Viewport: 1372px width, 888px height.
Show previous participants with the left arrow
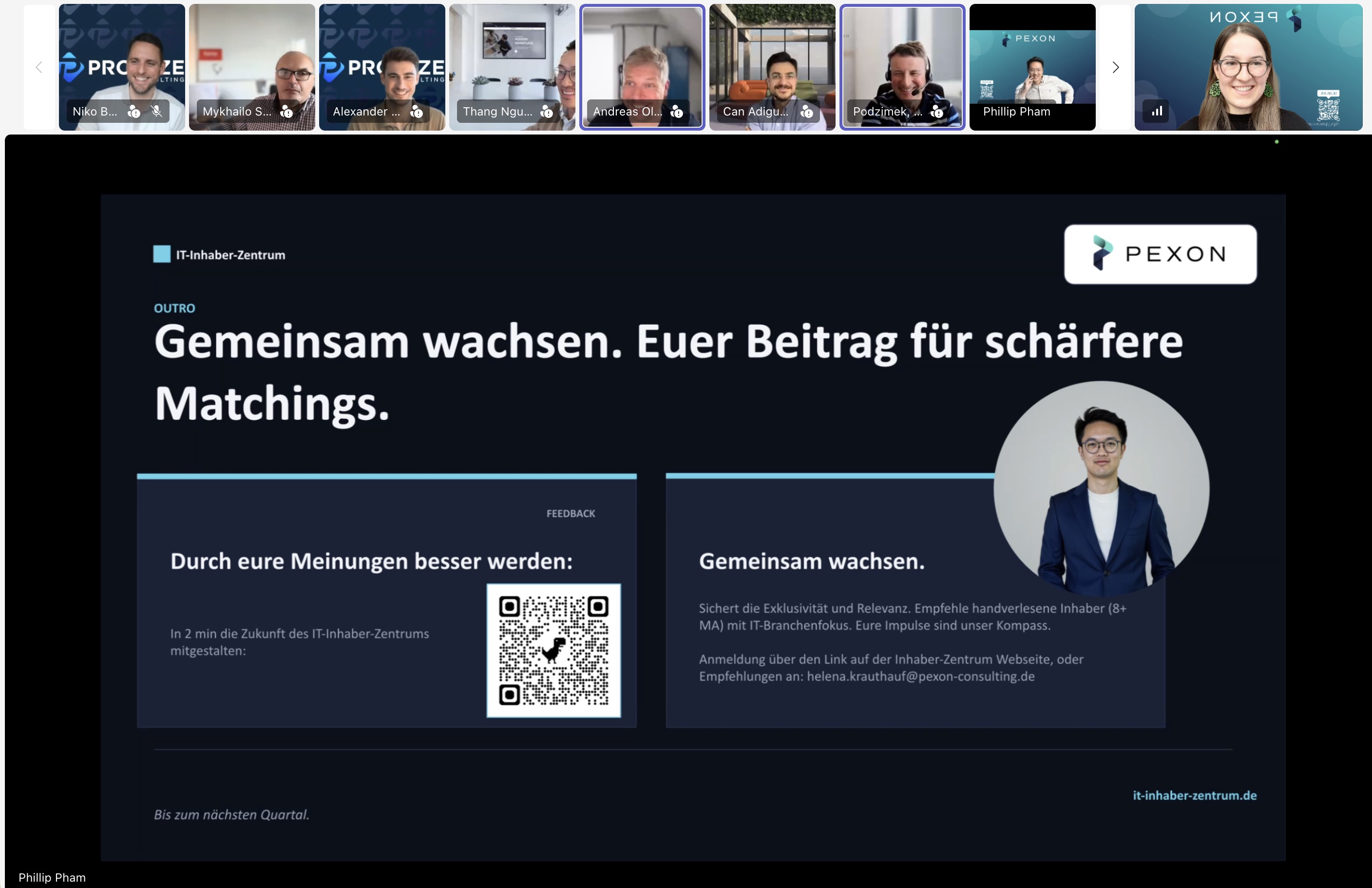pyautogui.click(x=39, y=67)
